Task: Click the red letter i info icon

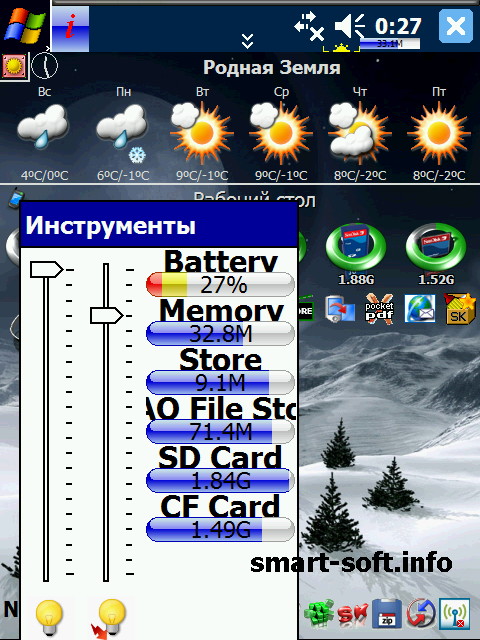Action: tap(70, 29)
